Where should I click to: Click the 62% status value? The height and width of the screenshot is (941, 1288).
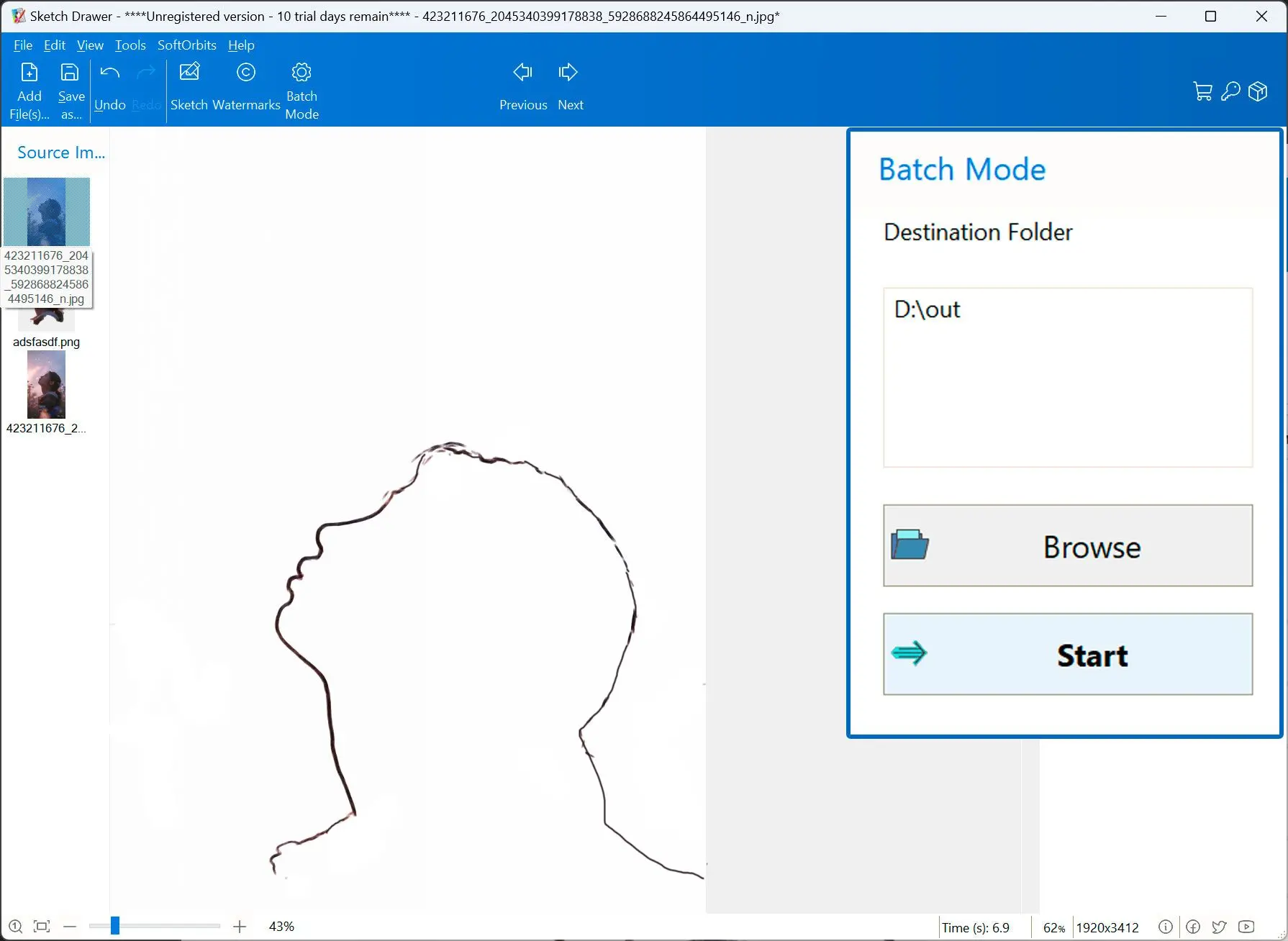(1054, 928)
